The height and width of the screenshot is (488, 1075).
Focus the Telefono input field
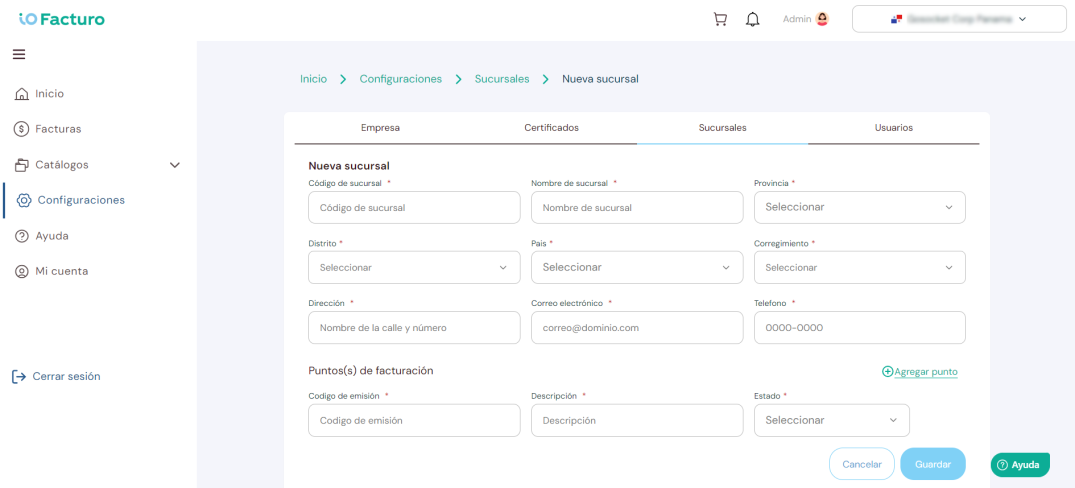[860, 328]
